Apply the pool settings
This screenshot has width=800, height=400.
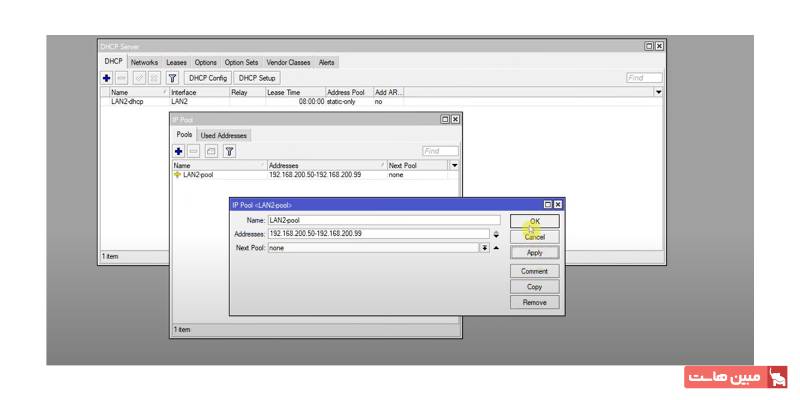point(535,253)
